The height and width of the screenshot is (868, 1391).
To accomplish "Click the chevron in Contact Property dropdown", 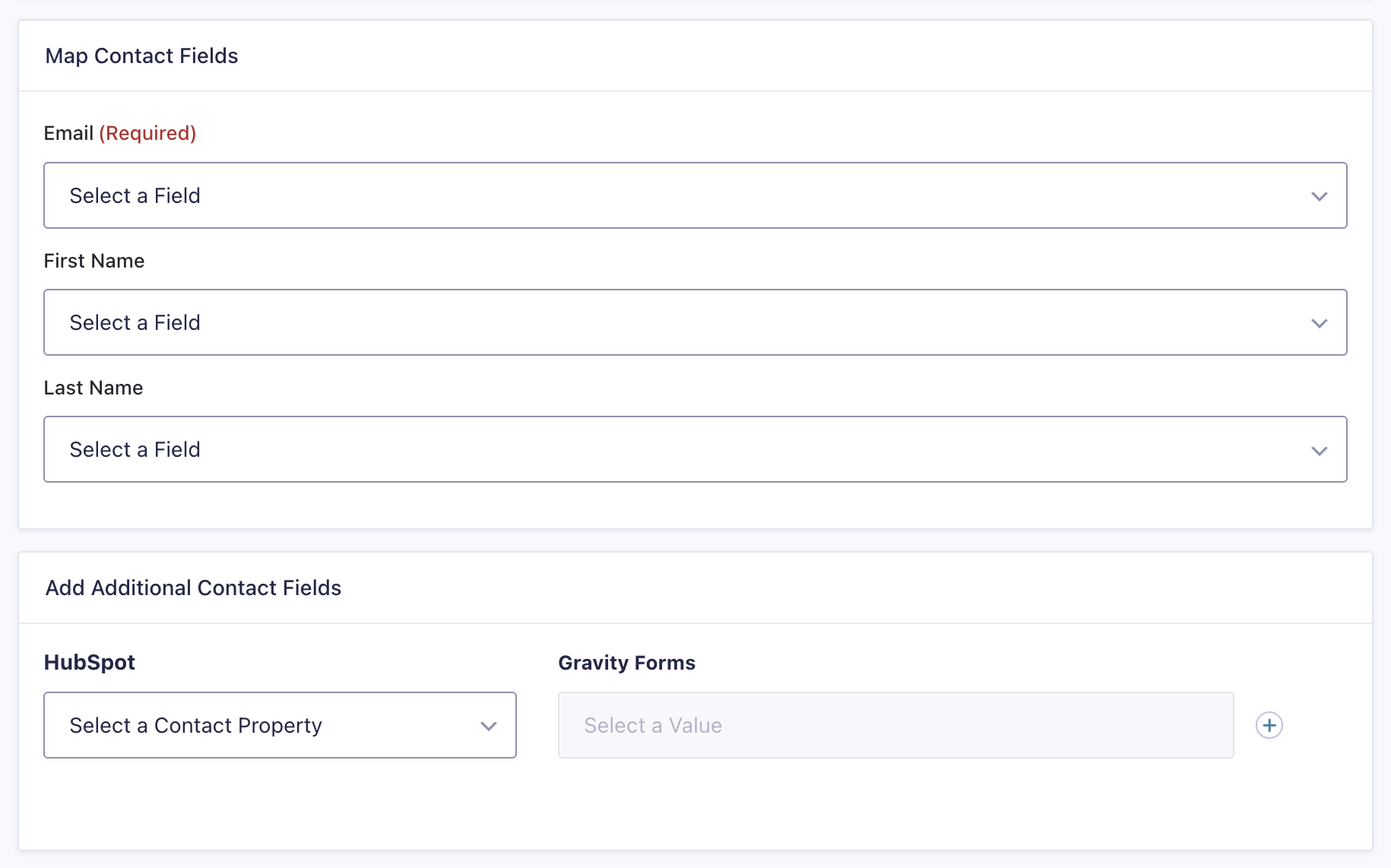I will pyautogui.click(x=488, y=726).
